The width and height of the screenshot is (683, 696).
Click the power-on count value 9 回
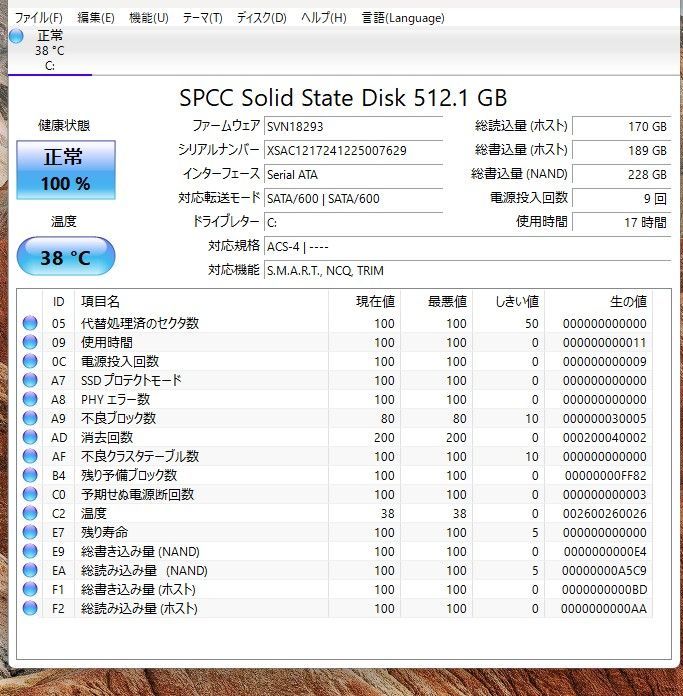pos(622,198)
